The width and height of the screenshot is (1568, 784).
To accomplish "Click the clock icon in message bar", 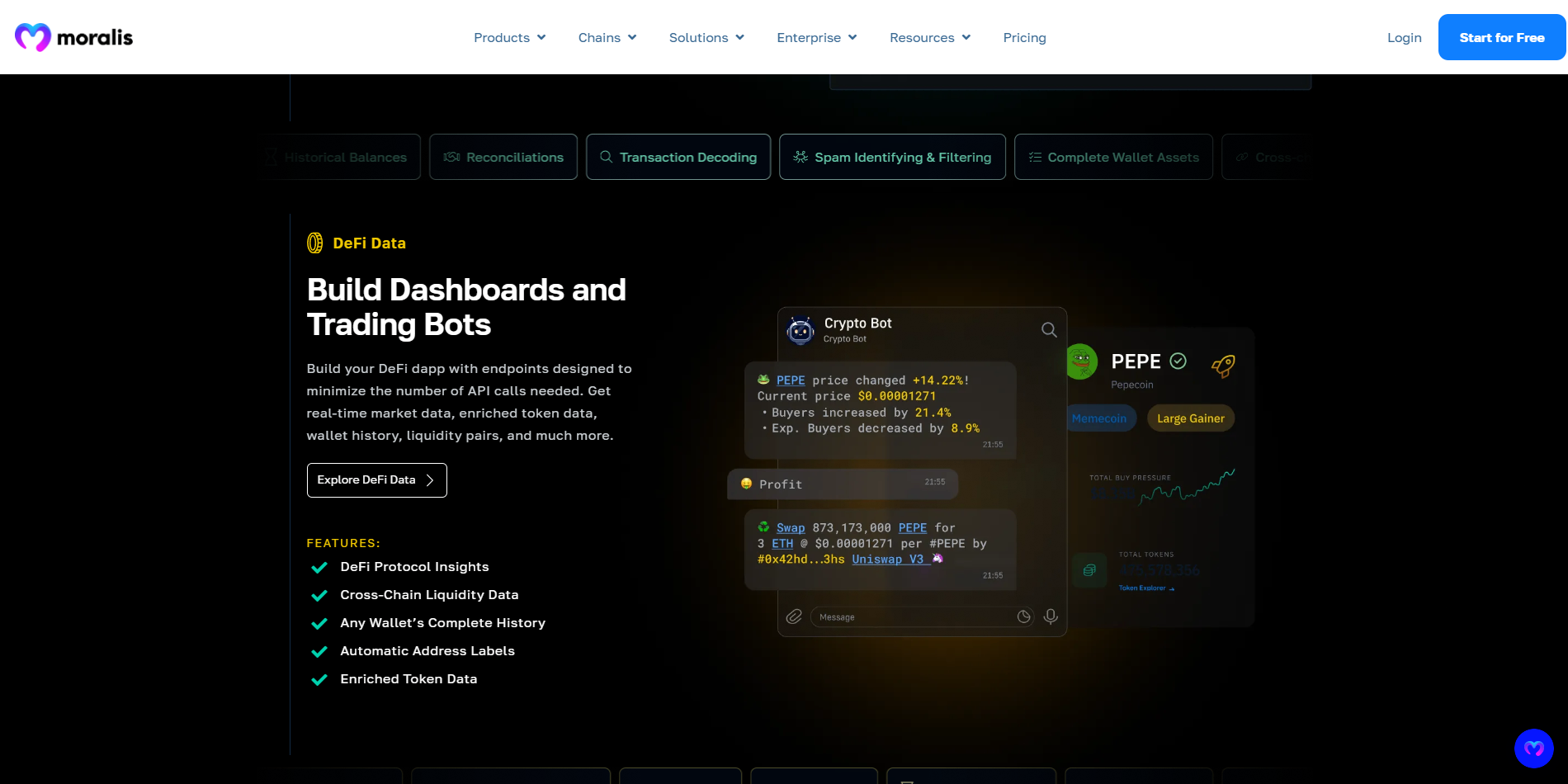I will pyautogui.click(x=1024, y=616).
